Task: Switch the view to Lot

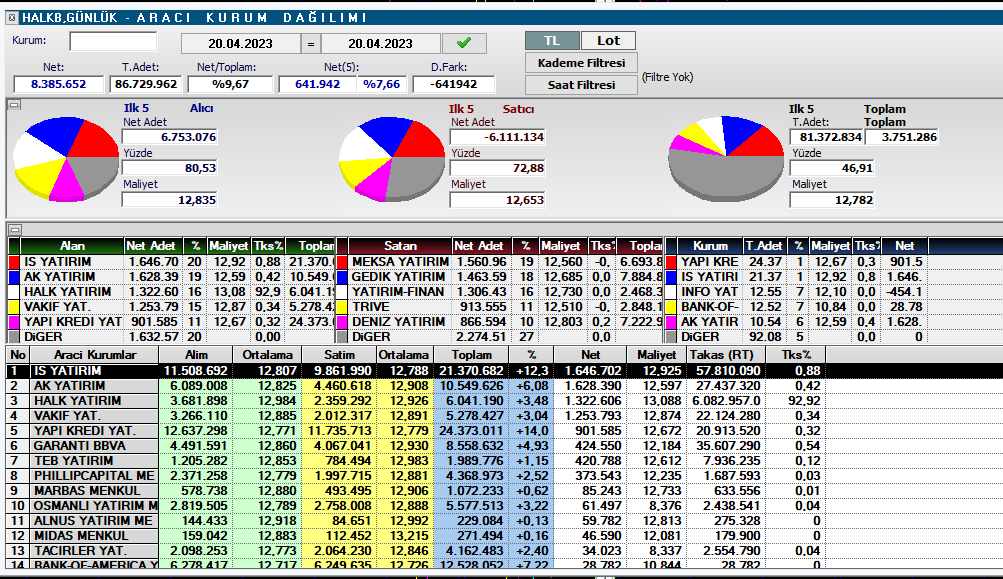Action: point(608,41)
